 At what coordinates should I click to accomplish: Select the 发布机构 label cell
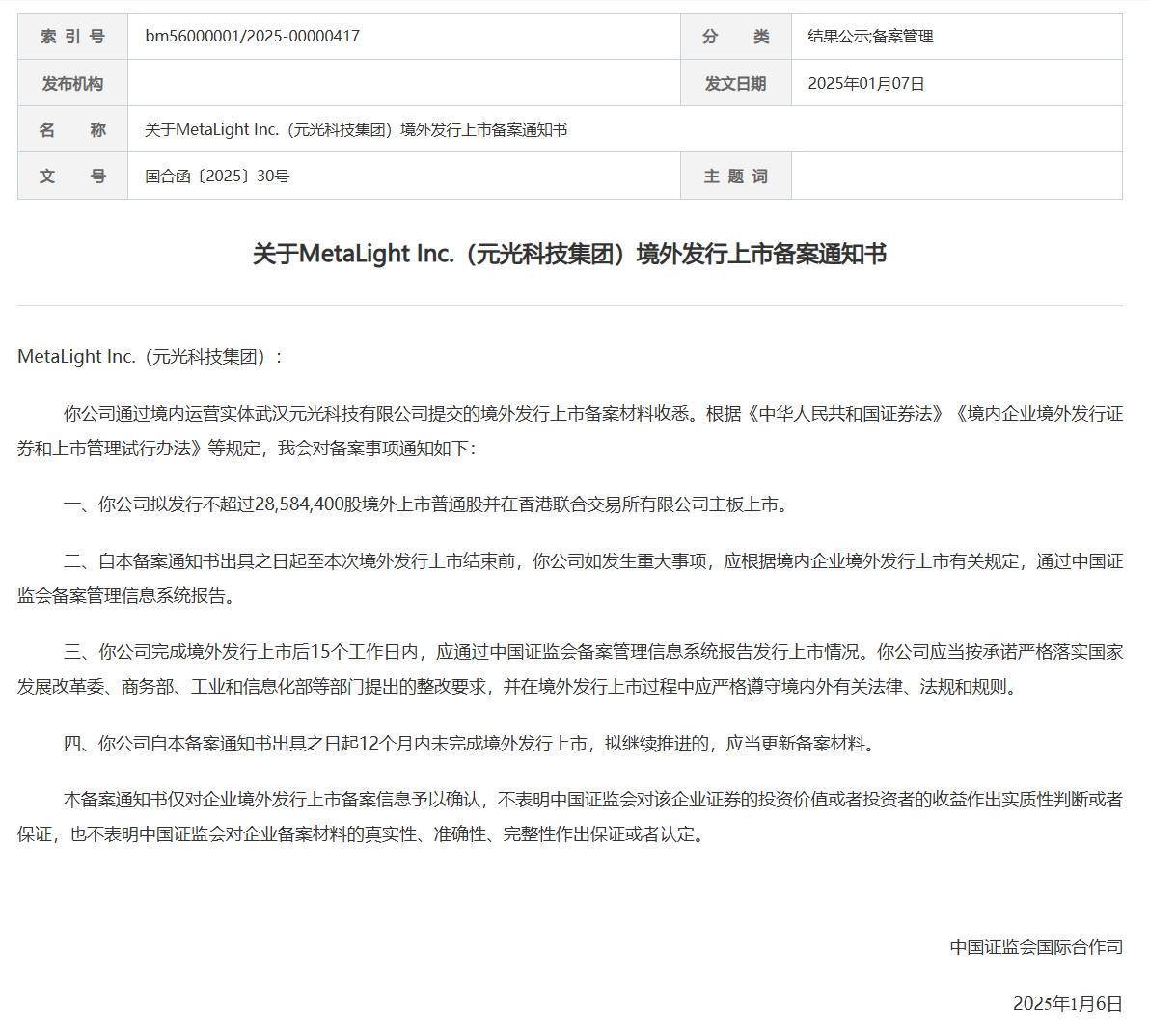72,83
